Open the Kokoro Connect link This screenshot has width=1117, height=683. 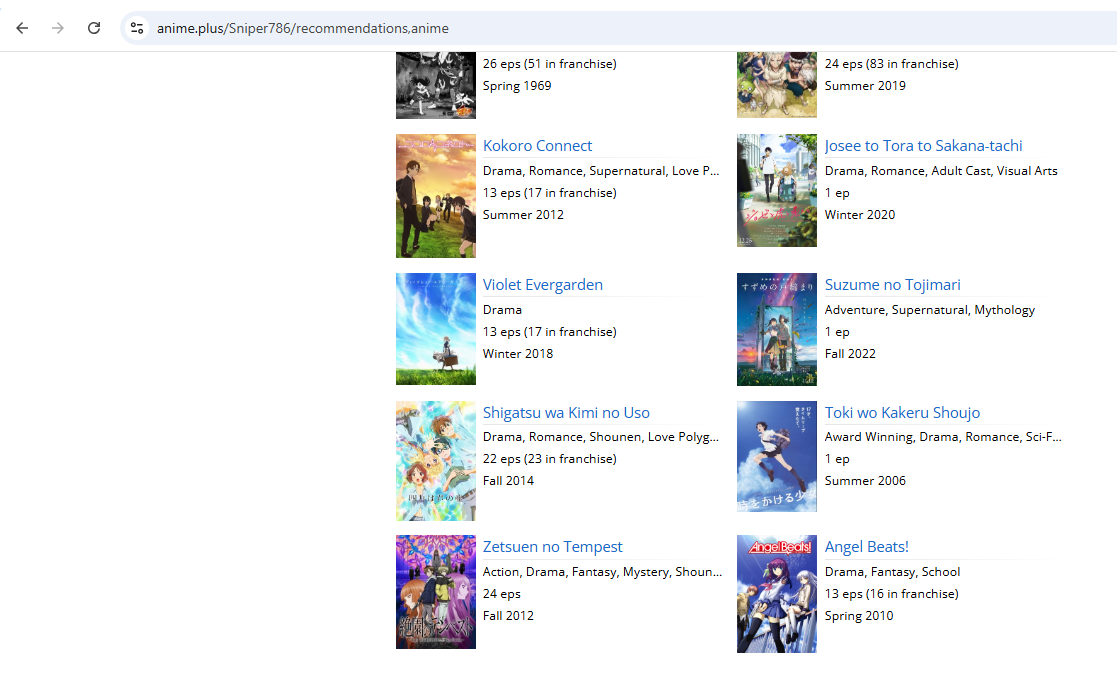pyautogui.click(x=537, y=145)
